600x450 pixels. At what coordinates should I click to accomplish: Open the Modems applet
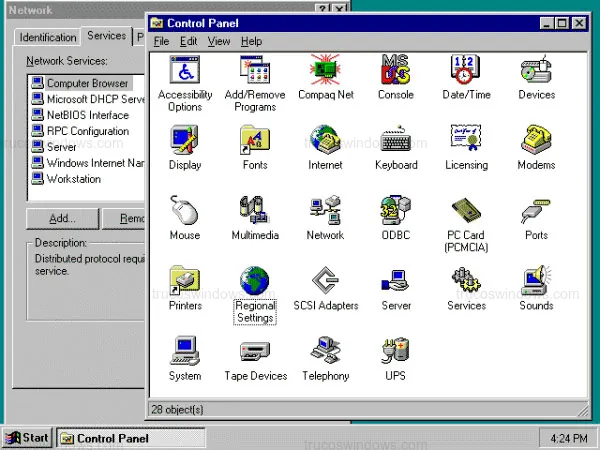tap(536, 141)
